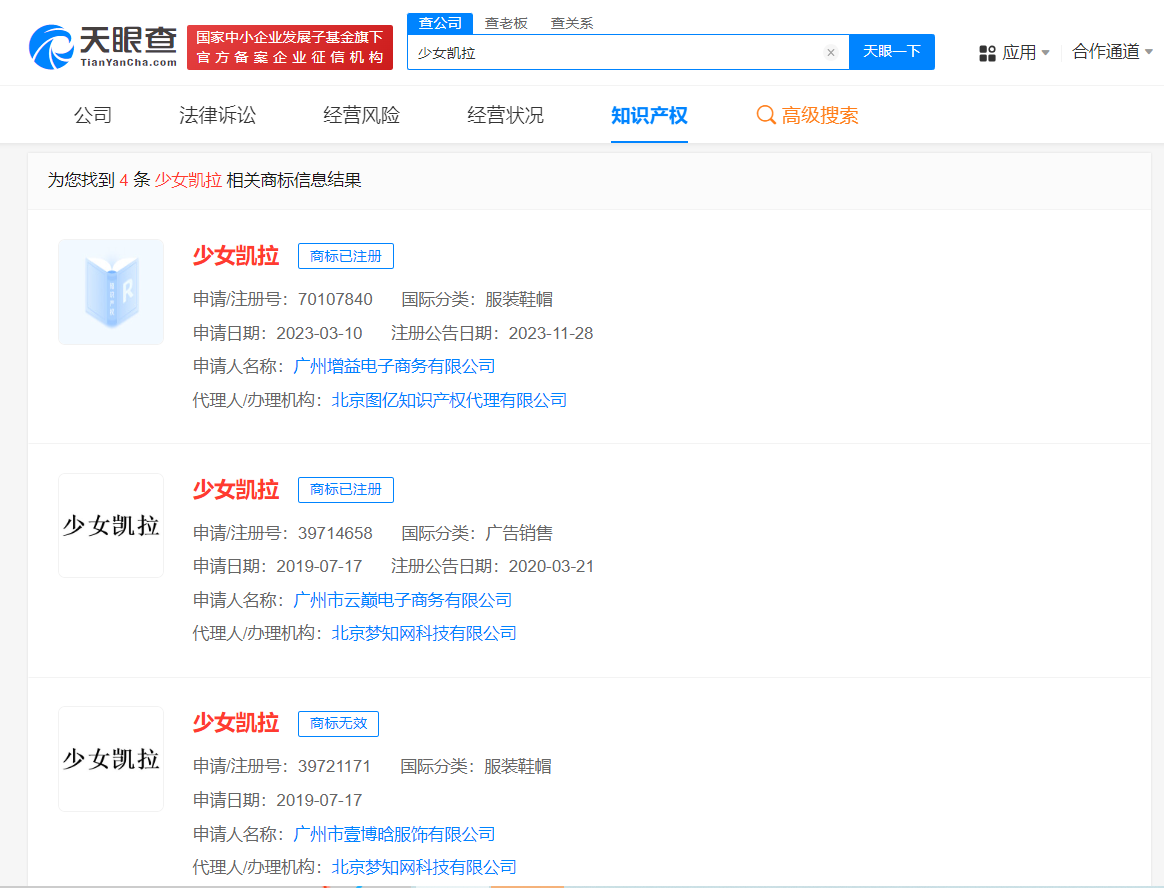Image resolution: width=1164 pixels, height=888 pixels.
Task: Click the 商标已注册 status label on first result
Action: pos(345,255)
